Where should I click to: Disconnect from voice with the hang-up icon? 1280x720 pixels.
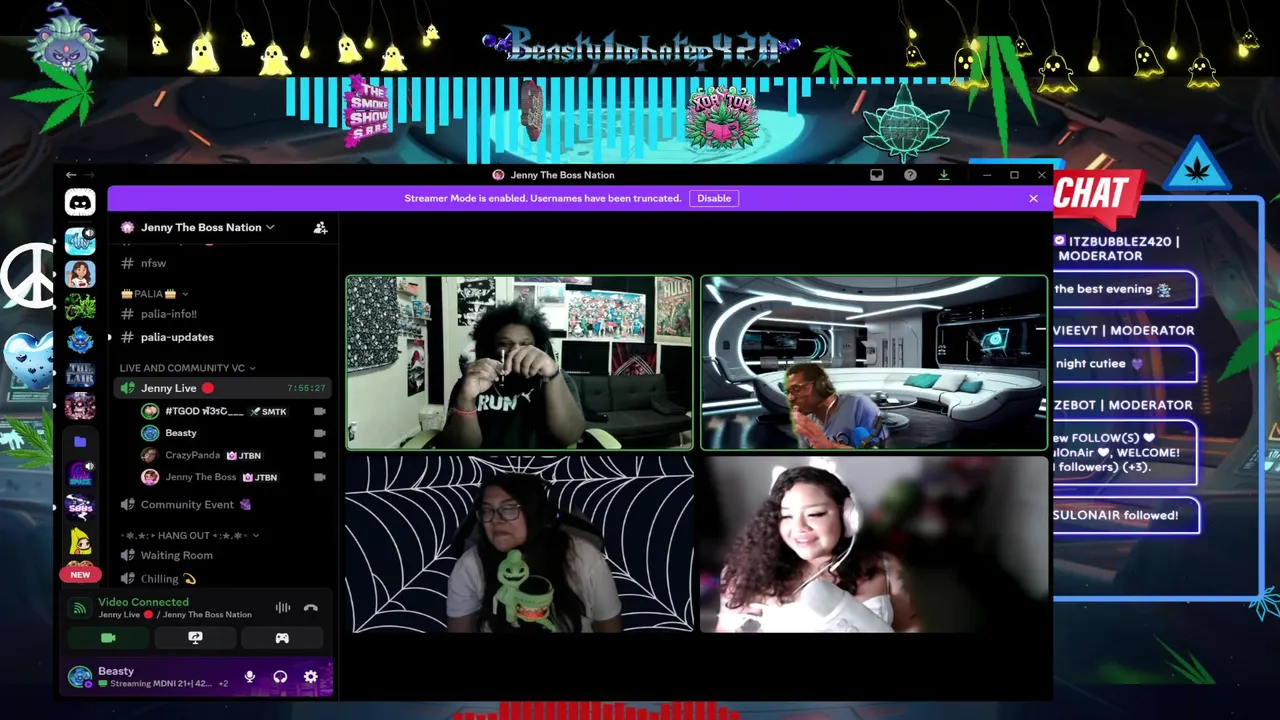[x=311, y=608]
